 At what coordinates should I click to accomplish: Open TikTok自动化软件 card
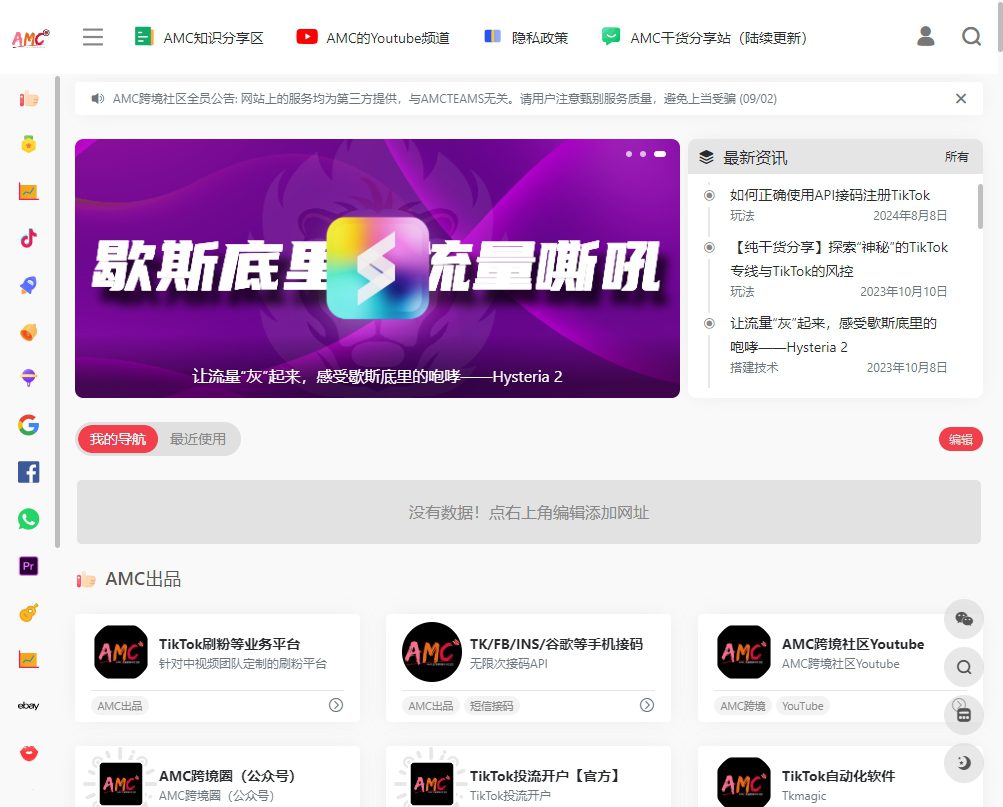click(840, 777)
